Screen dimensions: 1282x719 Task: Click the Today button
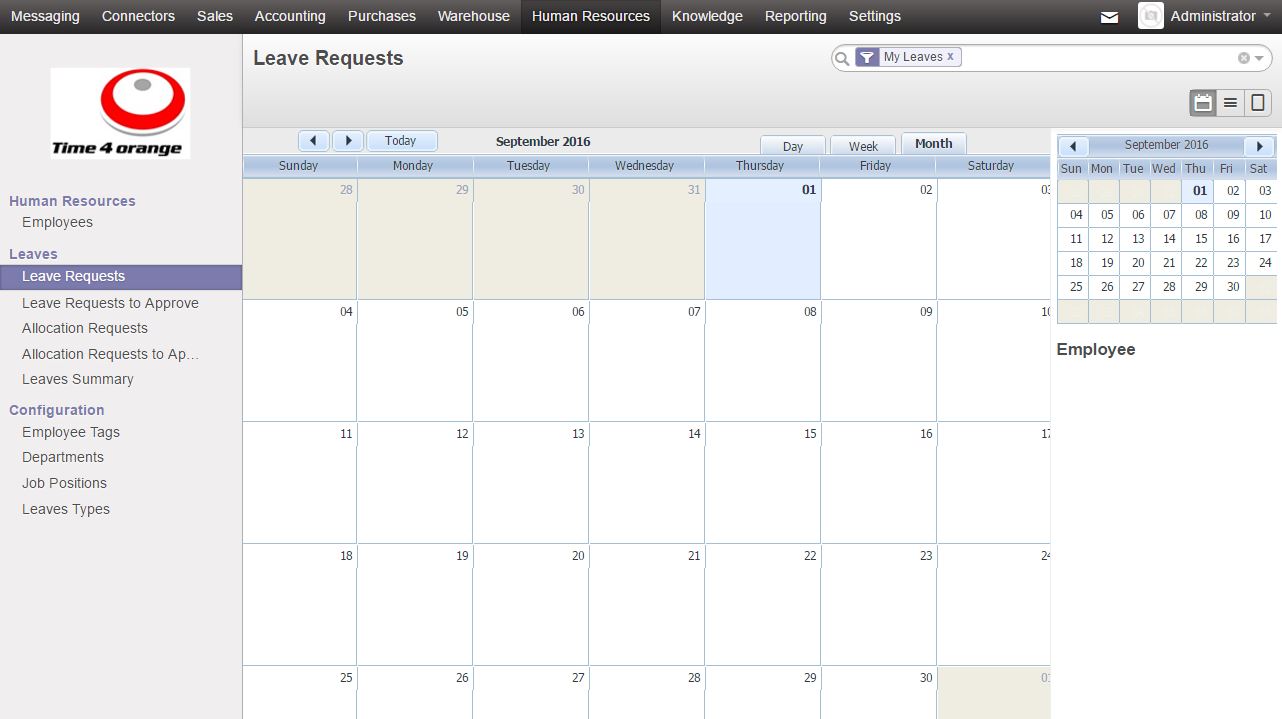pyautogui.click(x=401, y=141)
